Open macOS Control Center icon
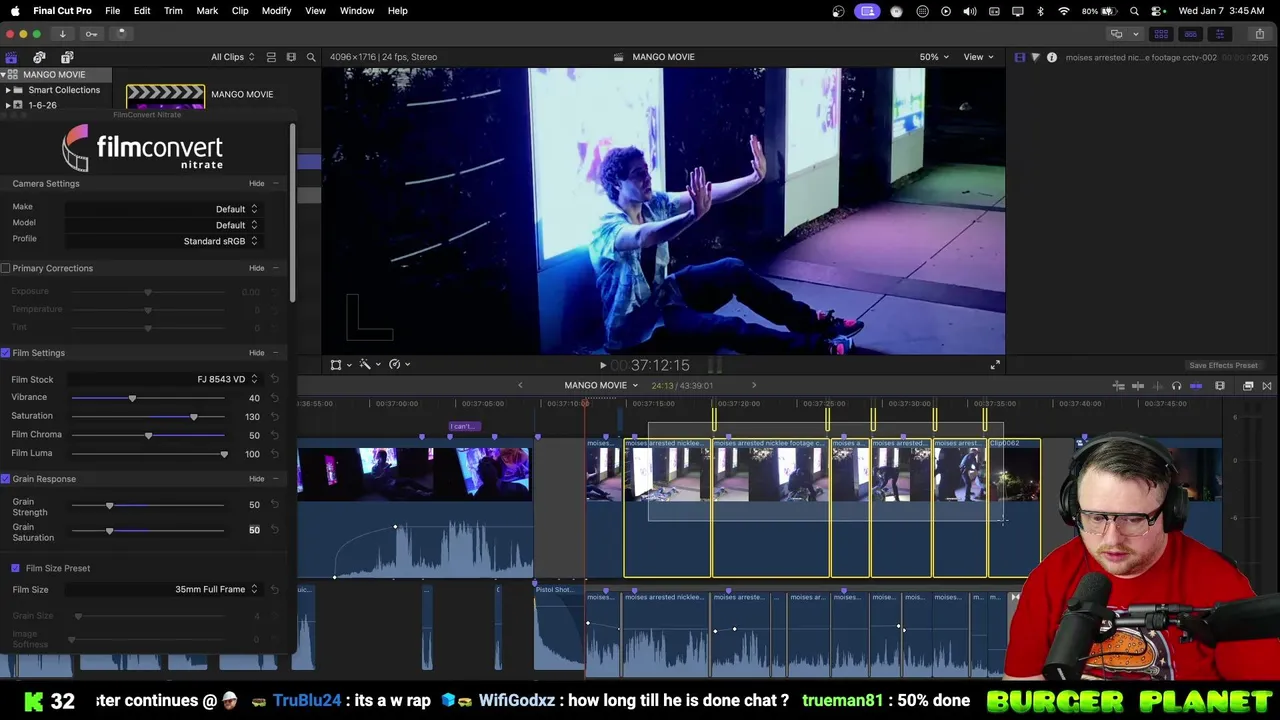The image size is (1280, 720). 1157,11
